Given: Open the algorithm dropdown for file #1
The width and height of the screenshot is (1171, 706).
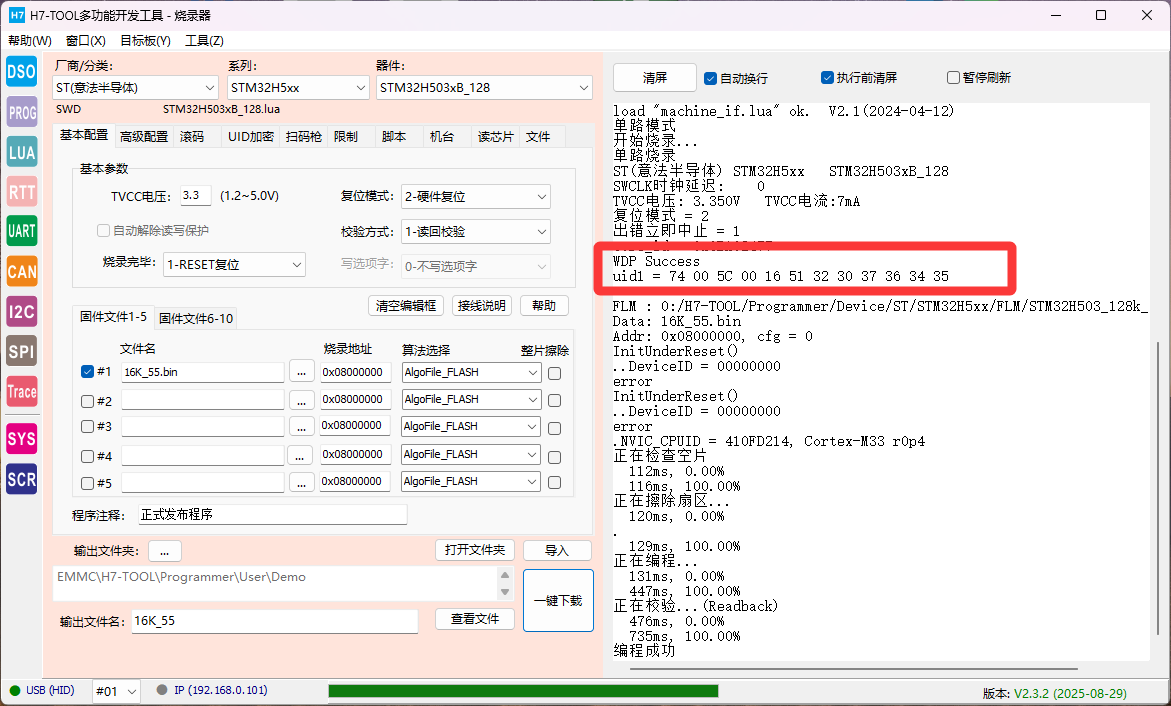Looking at the screenshot, I should [471, 372].
